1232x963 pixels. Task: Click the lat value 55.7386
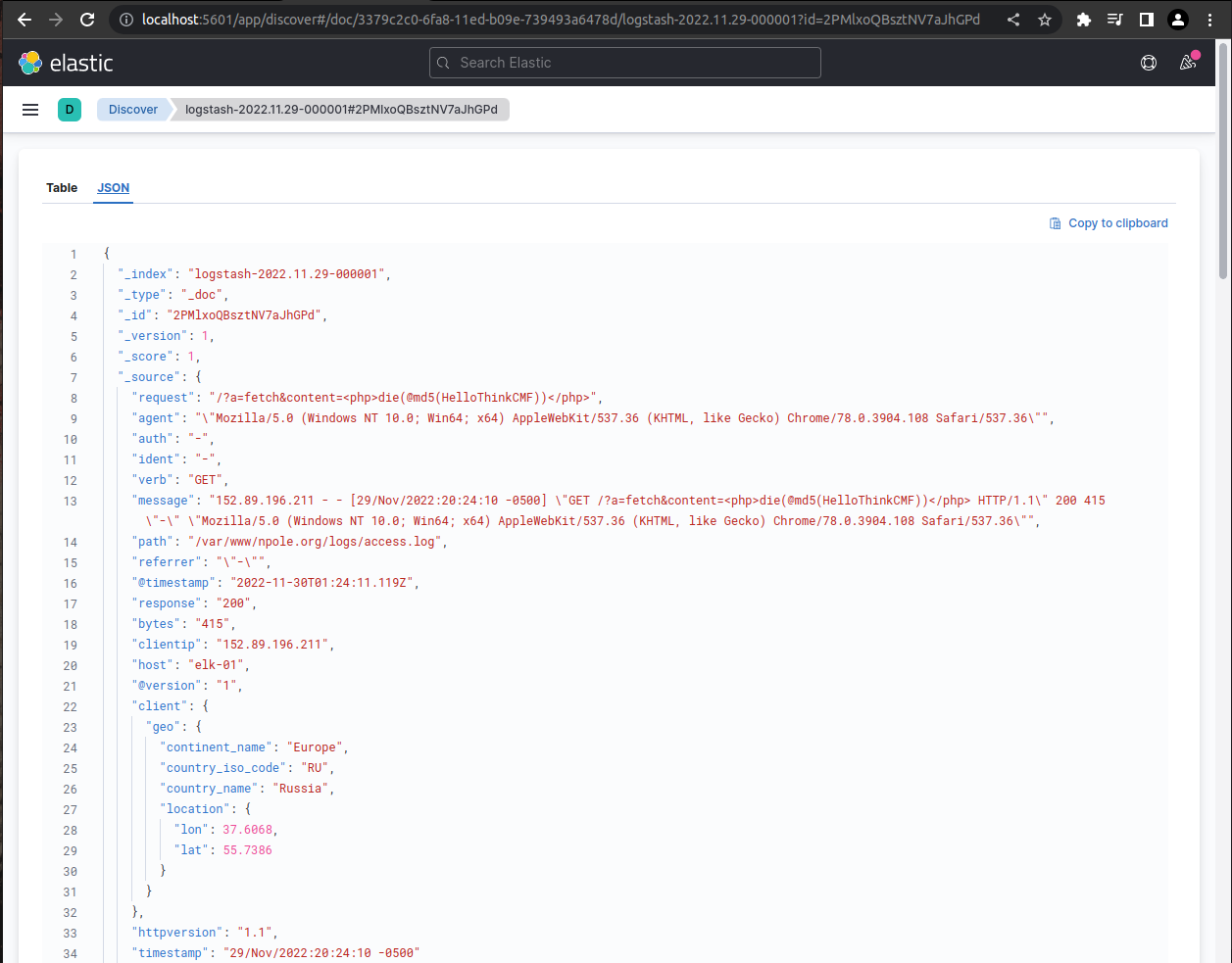(248, 850)
